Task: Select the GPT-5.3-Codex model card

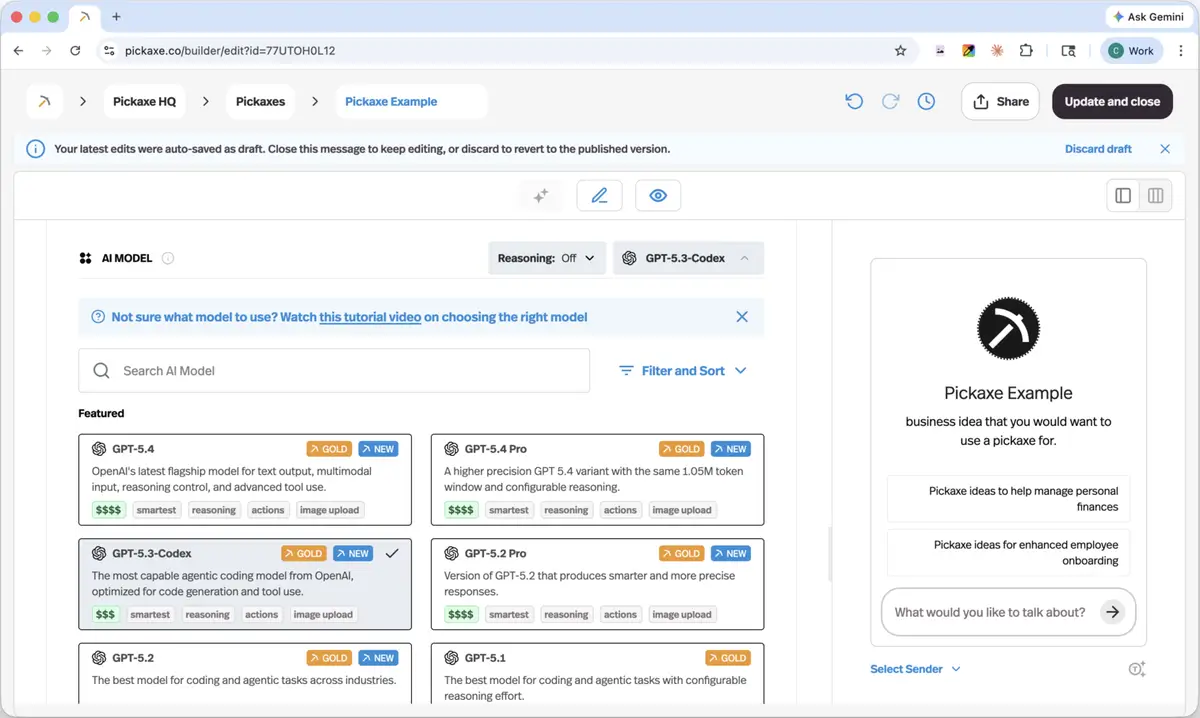Action: (x=245, y=584)
